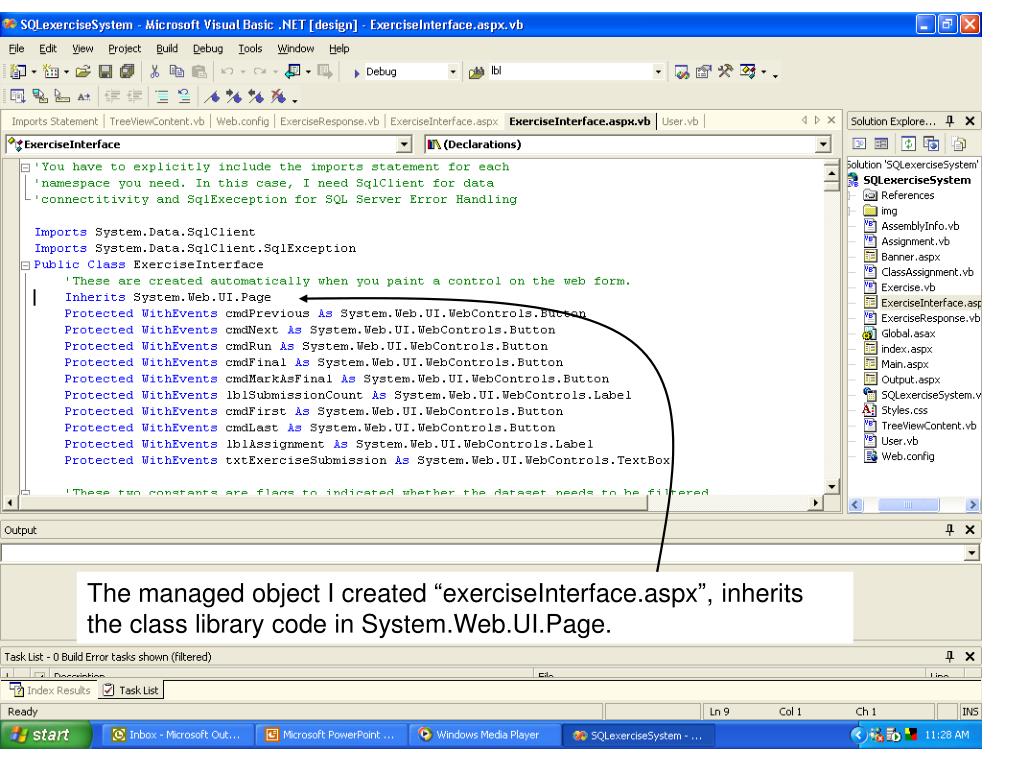Refresh the Solution Explorer

click(x=909, y=144)
